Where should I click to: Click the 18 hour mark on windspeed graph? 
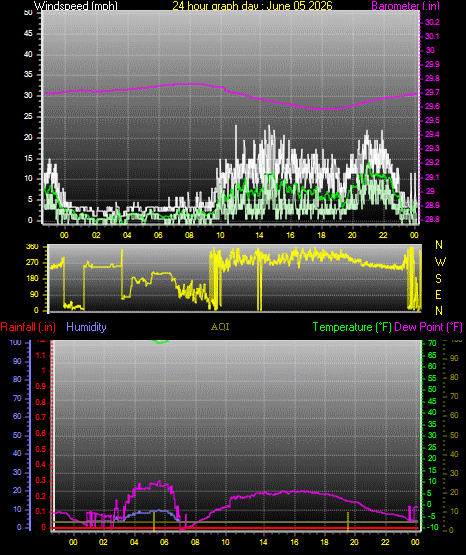(321, 235)
